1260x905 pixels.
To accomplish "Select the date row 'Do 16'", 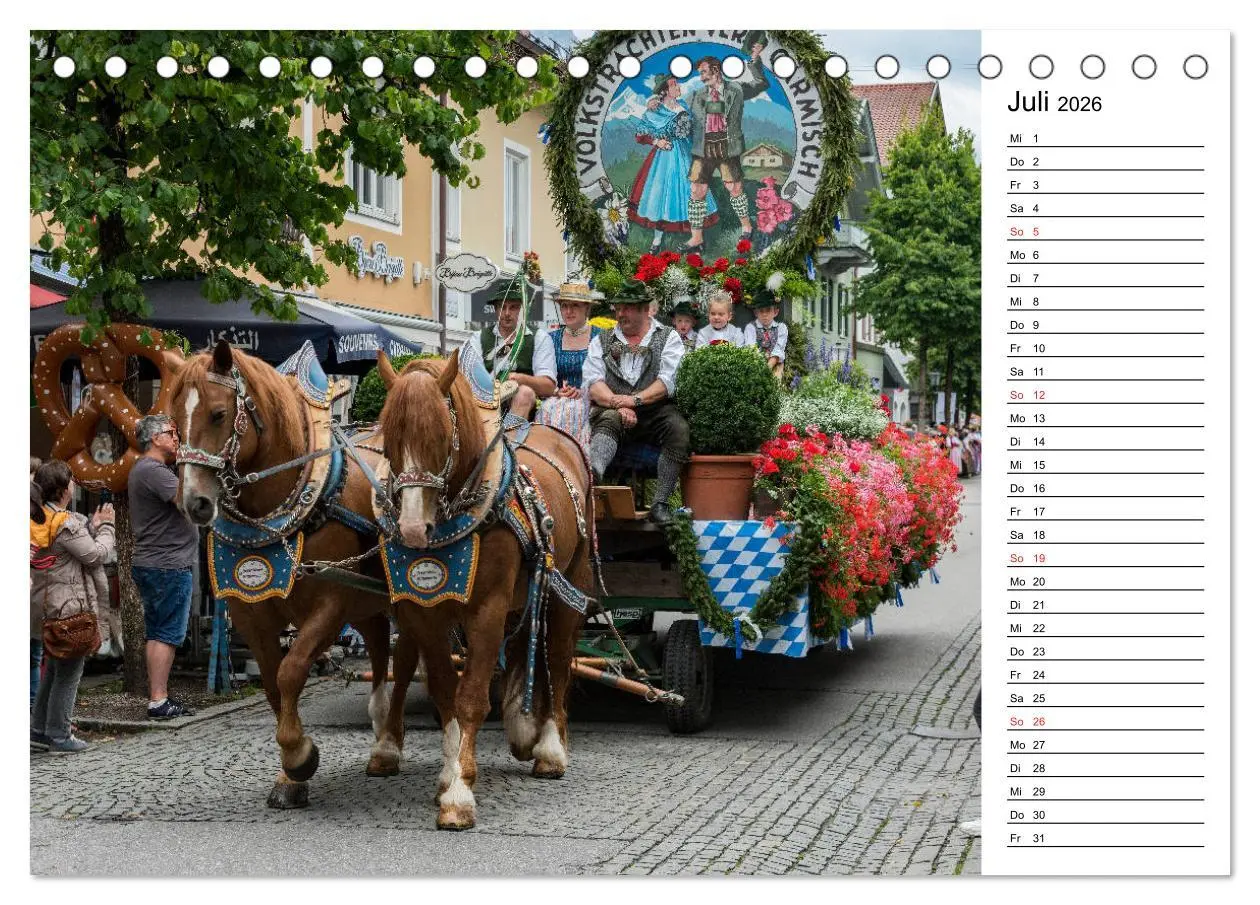I will point(1105,488).
